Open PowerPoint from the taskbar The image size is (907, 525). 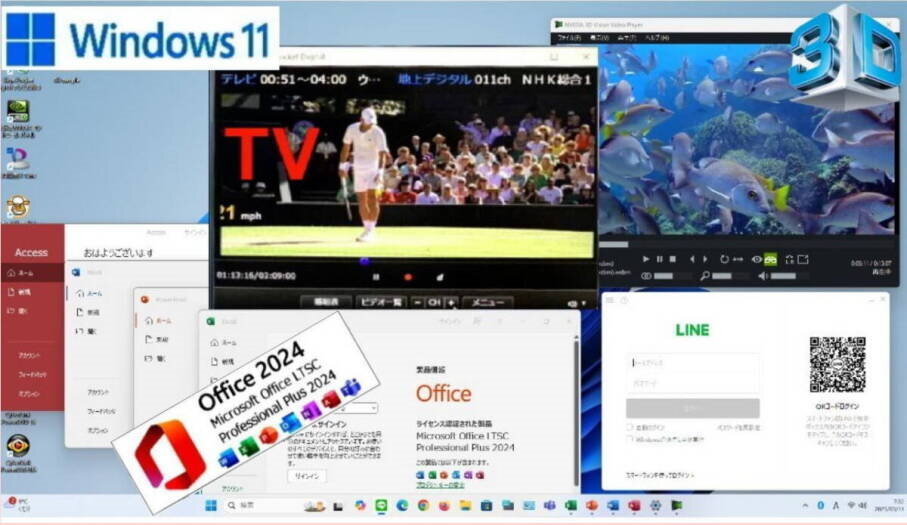point(592,506)
